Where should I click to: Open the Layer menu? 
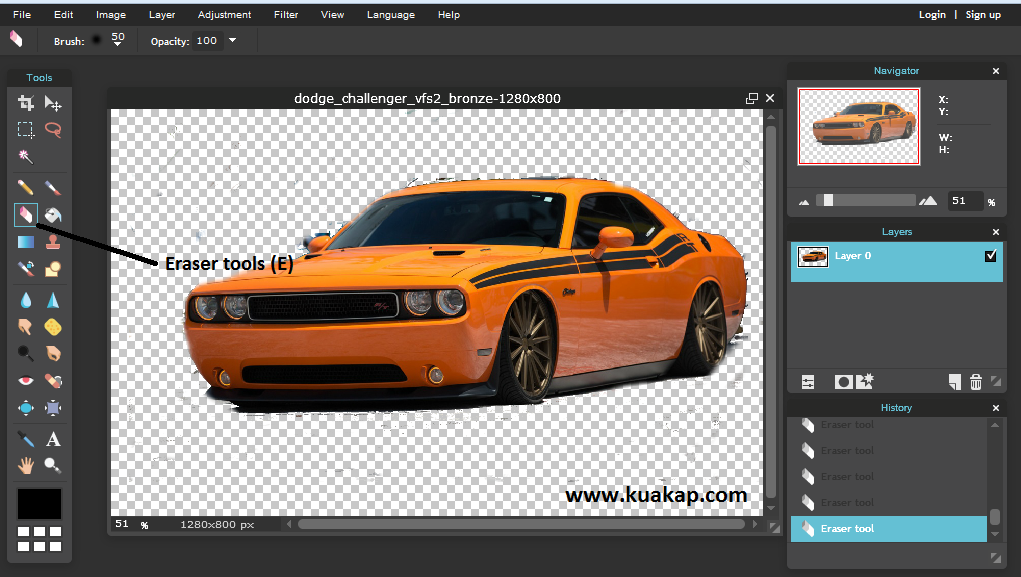pyautogui.click(x=162, y=14)
